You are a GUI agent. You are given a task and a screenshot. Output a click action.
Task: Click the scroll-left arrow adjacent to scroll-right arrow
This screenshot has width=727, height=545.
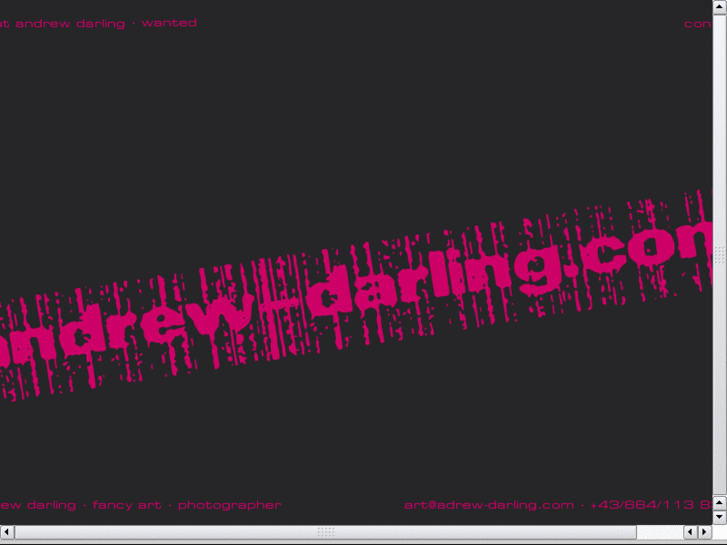(x=691, y=532)
